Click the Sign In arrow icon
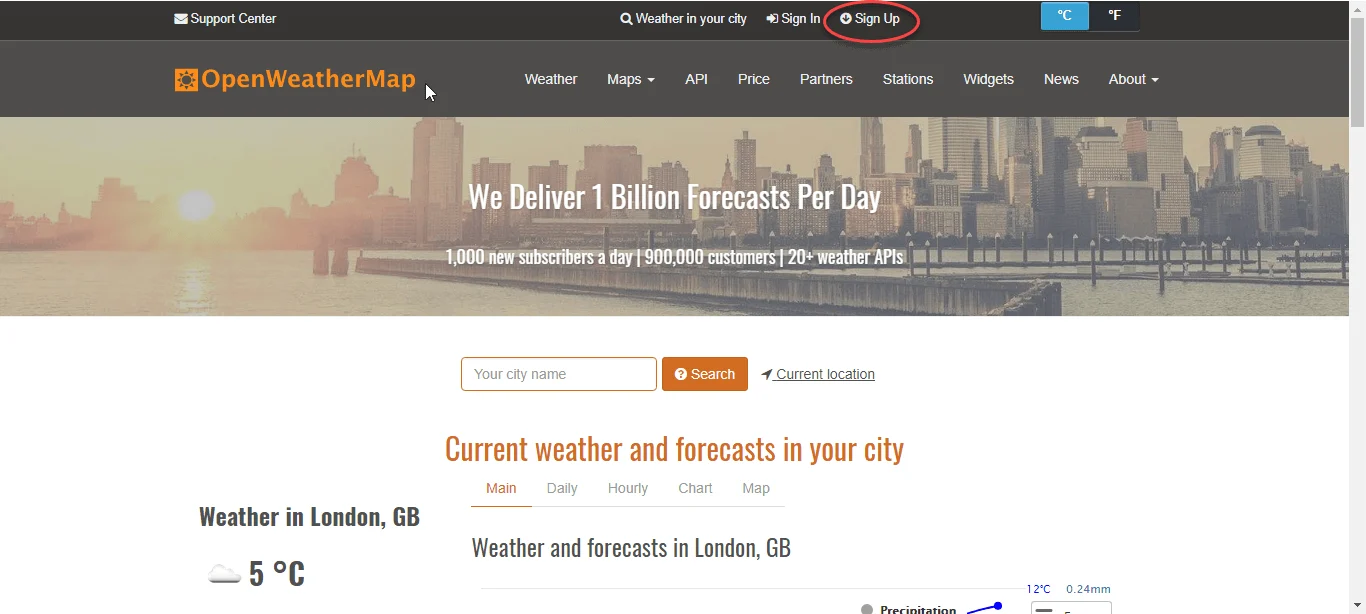 point(772,19)
